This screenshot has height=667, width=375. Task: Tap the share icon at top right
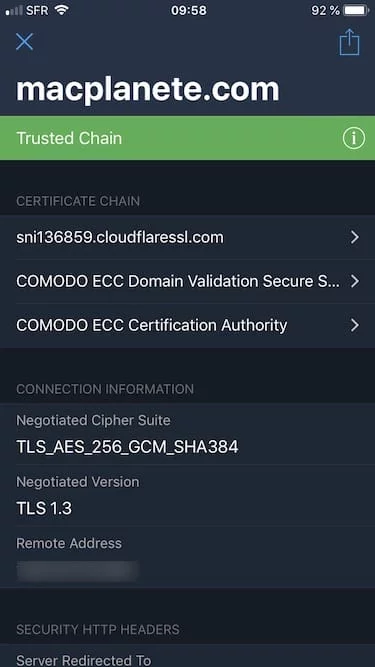(349, 42)
